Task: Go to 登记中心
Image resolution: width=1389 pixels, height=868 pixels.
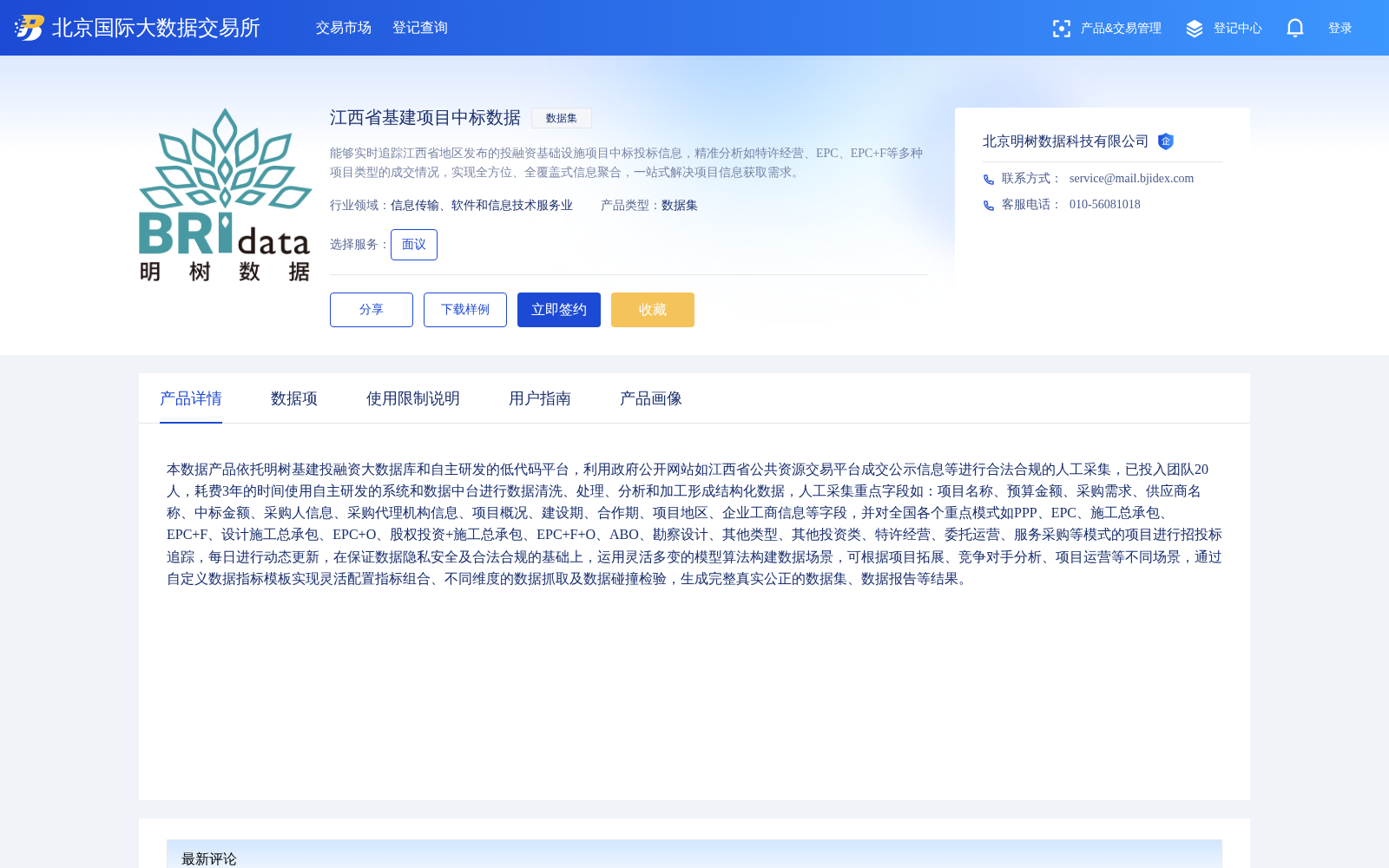Action: [x=1238, y=29]
